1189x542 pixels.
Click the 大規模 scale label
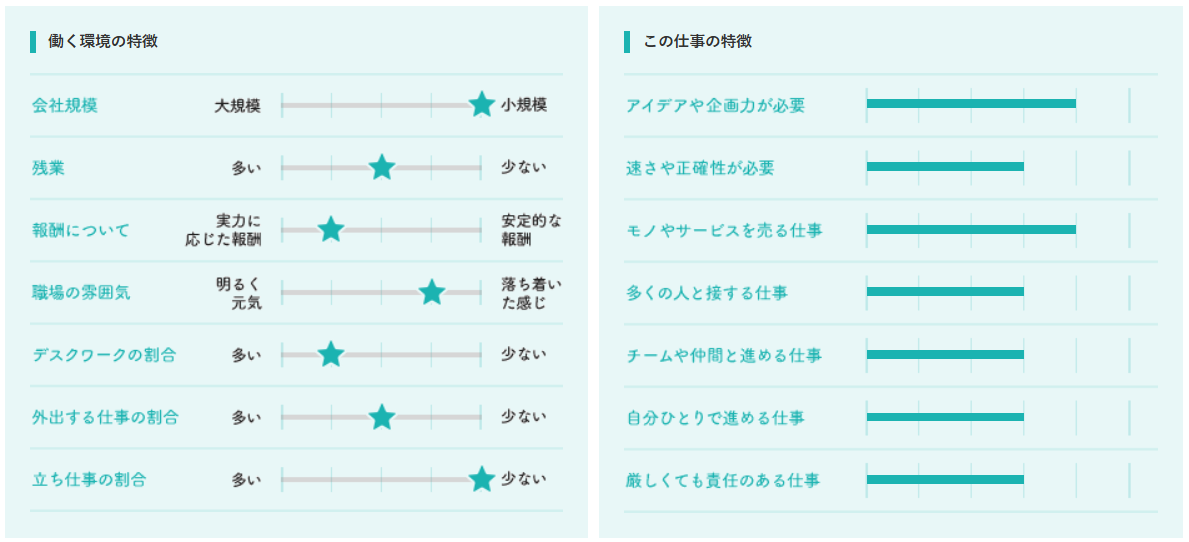click(x=237, y=105)
